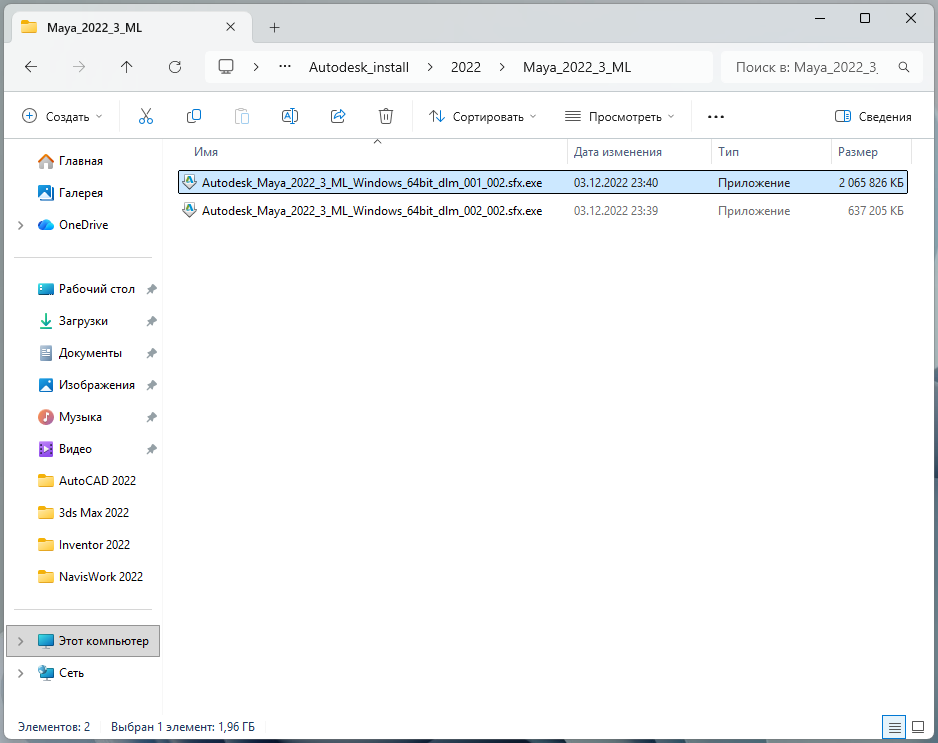Image resolution: width=938 pixels, height=743 pixels.
Task: Select Этот компьютер in navigation pane
Action: [x=83, y=641]
